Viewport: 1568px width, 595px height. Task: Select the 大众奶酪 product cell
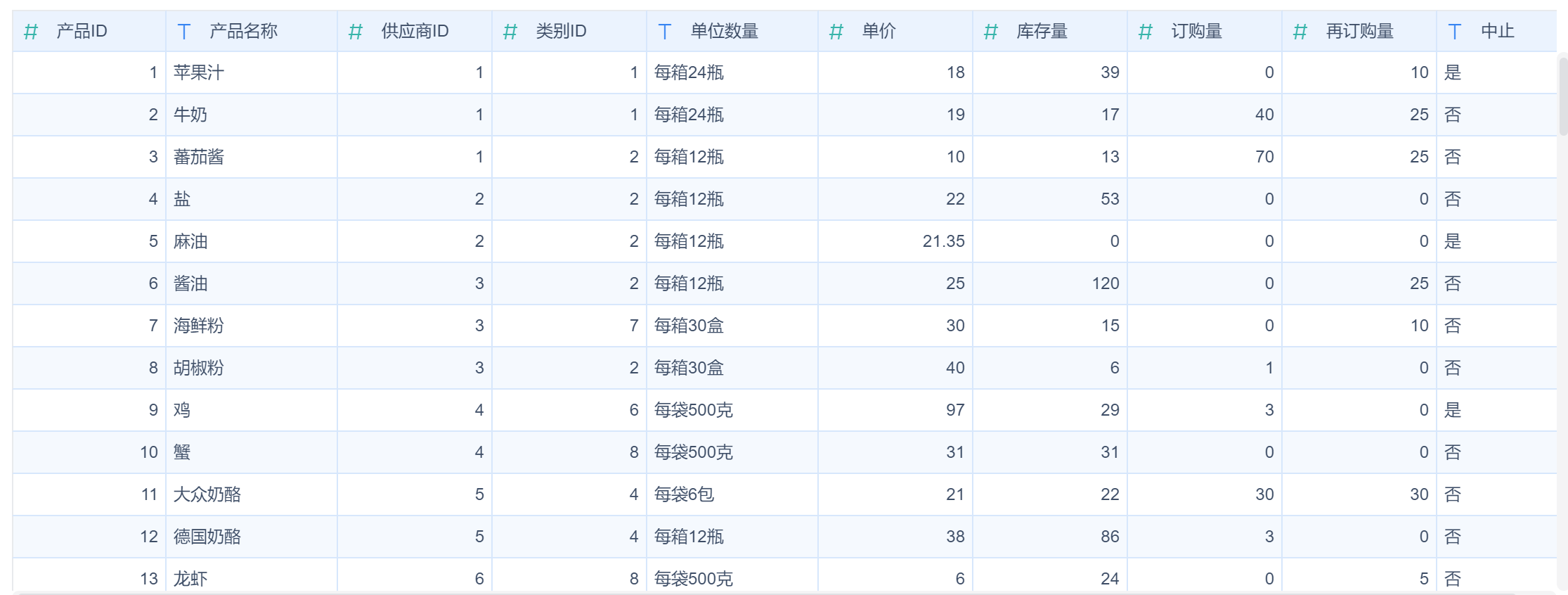click(207, 494)
